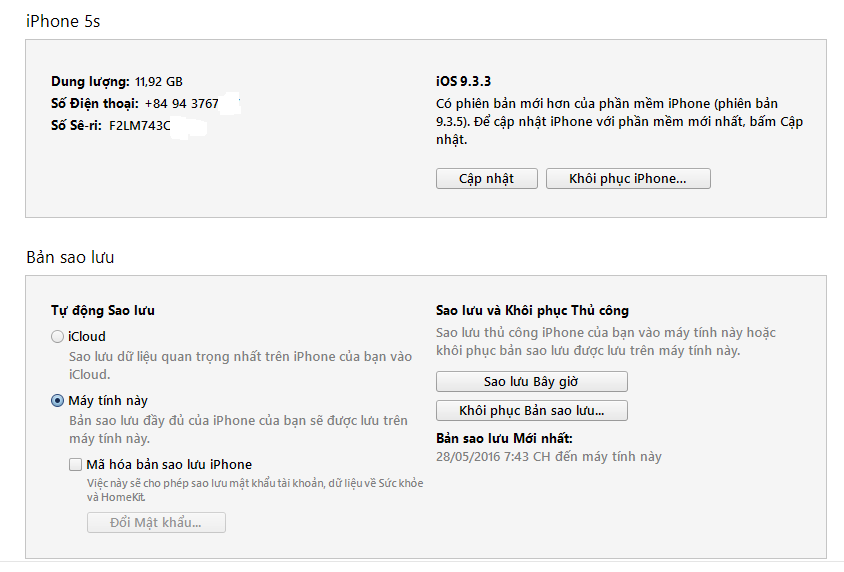The image size is (844, 572).
Task: Select the iCloud backup radio option
Action: [58, 337]
